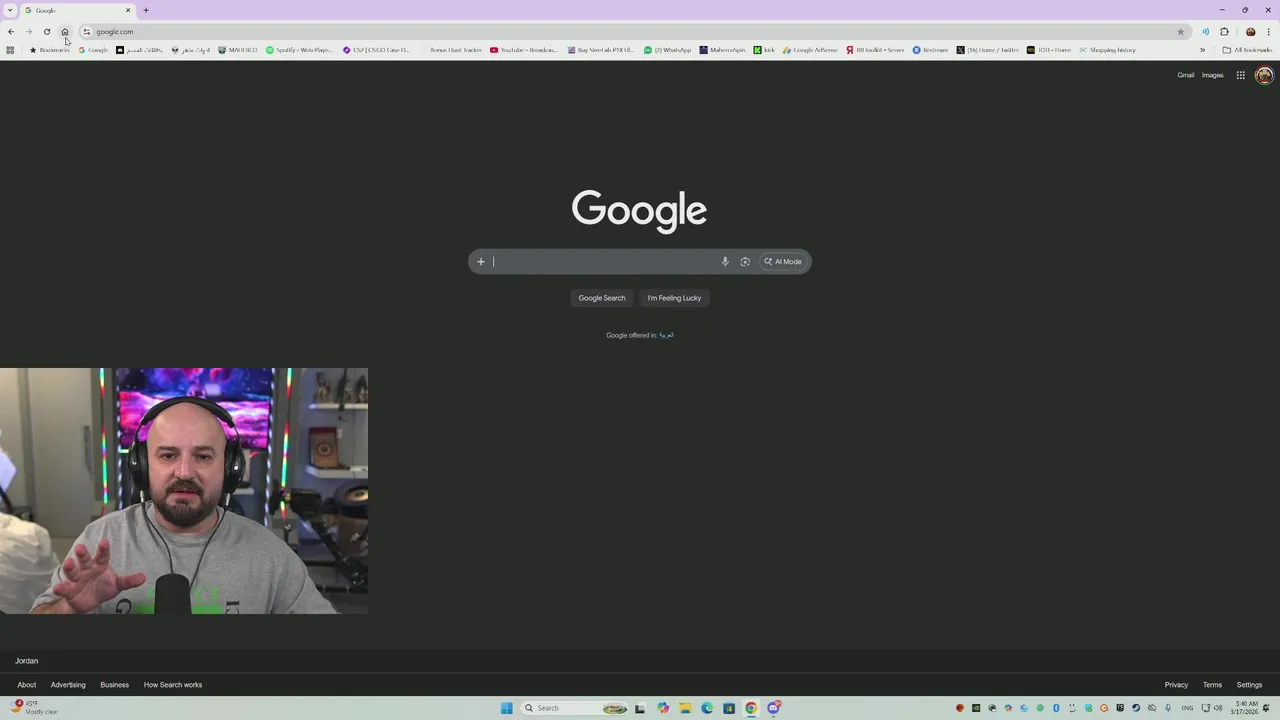Image resolution: width=1280 pixels, height=720 pixels.
Task: Open weather widget in taskbar
Action: [36, 708]
